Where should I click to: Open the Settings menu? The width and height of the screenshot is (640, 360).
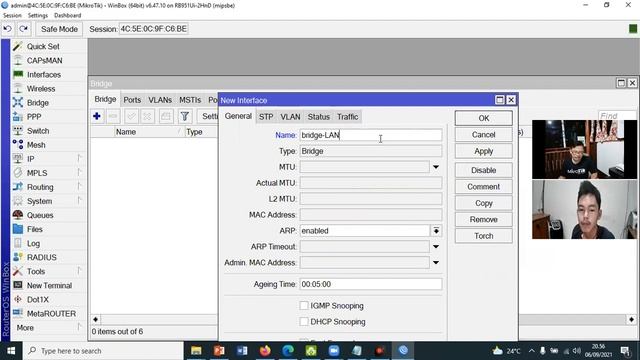click(x=38, y=16)
